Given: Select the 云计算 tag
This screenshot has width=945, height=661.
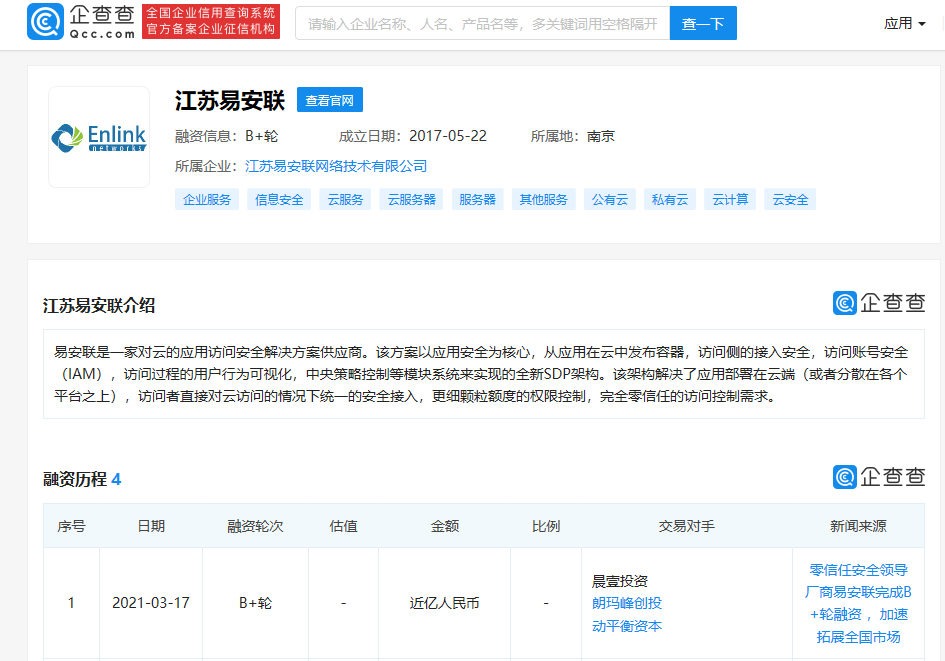Looking at the screenshot, I should click(730, 199).
